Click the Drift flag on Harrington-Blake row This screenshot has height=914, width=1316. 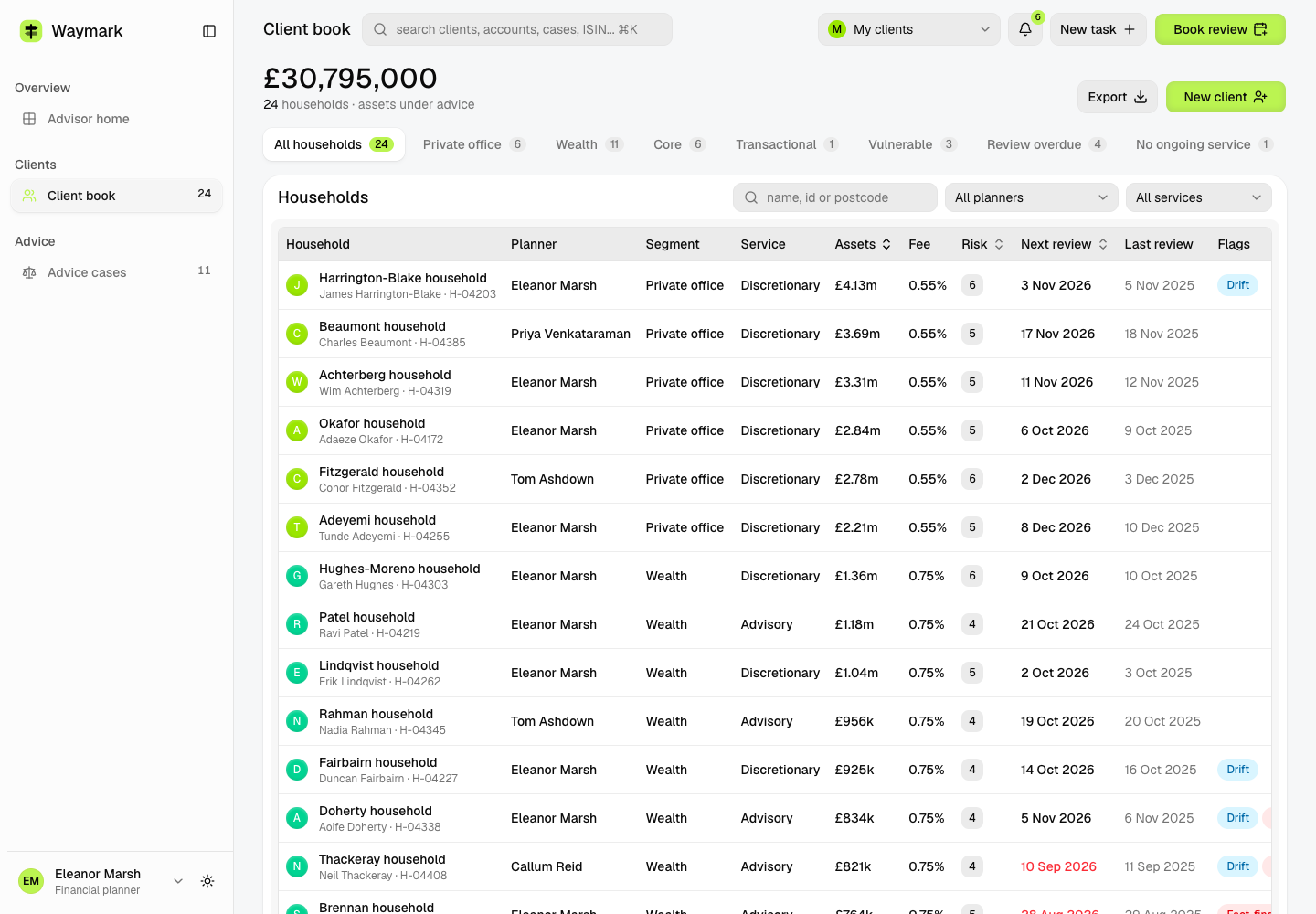tap(1237, 285)
